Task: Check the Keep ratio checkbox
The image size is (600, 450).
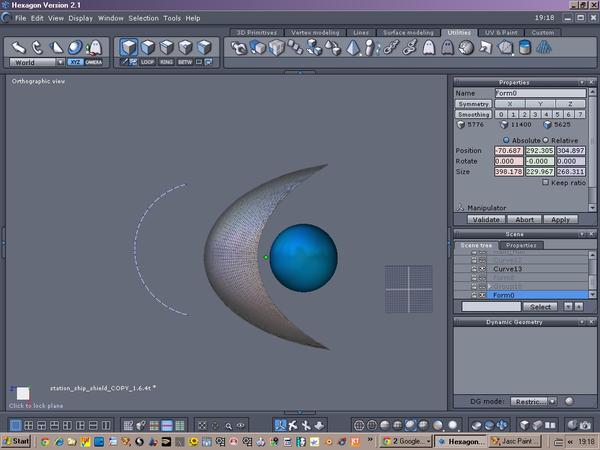Action: (x=546, y=183)
